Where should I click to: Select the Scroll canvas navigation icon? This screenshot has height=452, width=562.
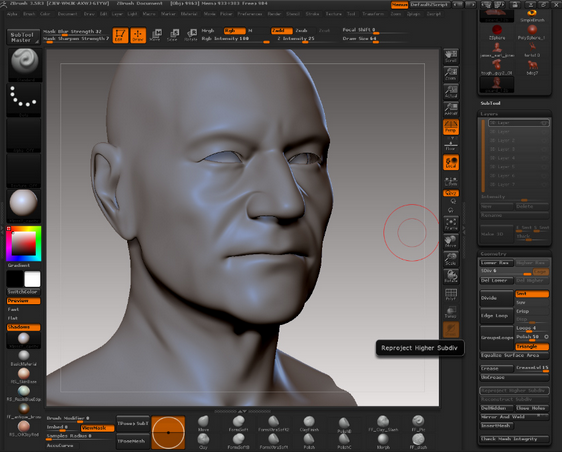coord(451,57)
